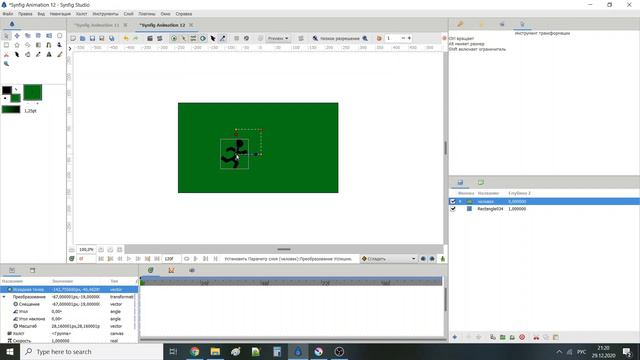Select the Rectangle034 layer
Viewport: 640px width, 360px height.
pos(544,209)
